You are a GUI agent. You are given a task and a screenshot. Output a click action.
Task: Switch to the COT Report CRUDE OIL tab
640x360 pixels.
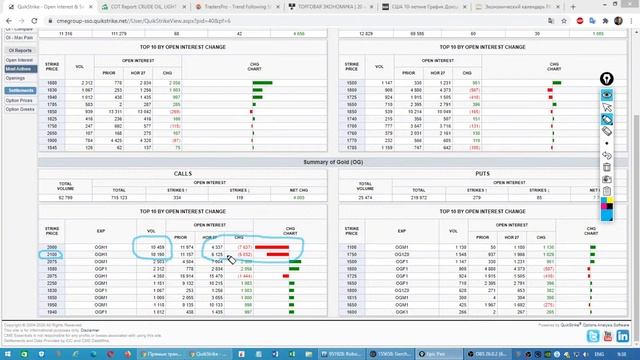tap(144, 7)
